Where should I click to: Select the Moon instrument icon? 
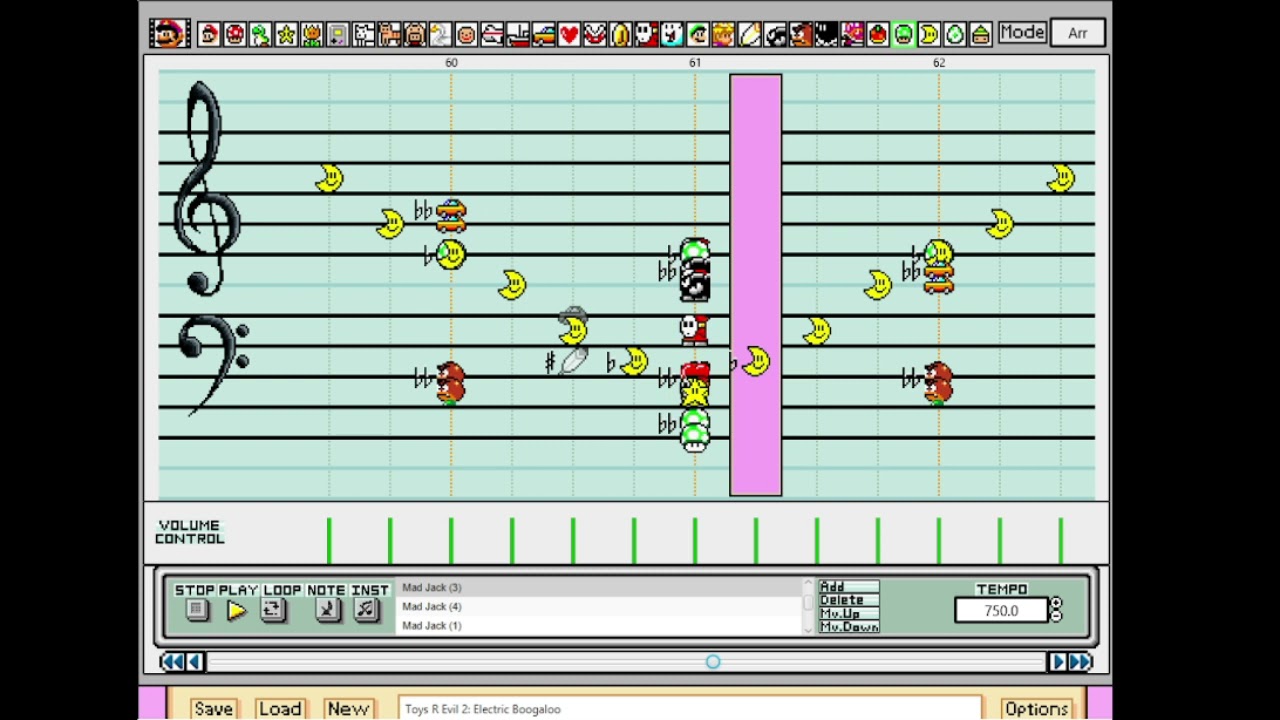[929, 34]
